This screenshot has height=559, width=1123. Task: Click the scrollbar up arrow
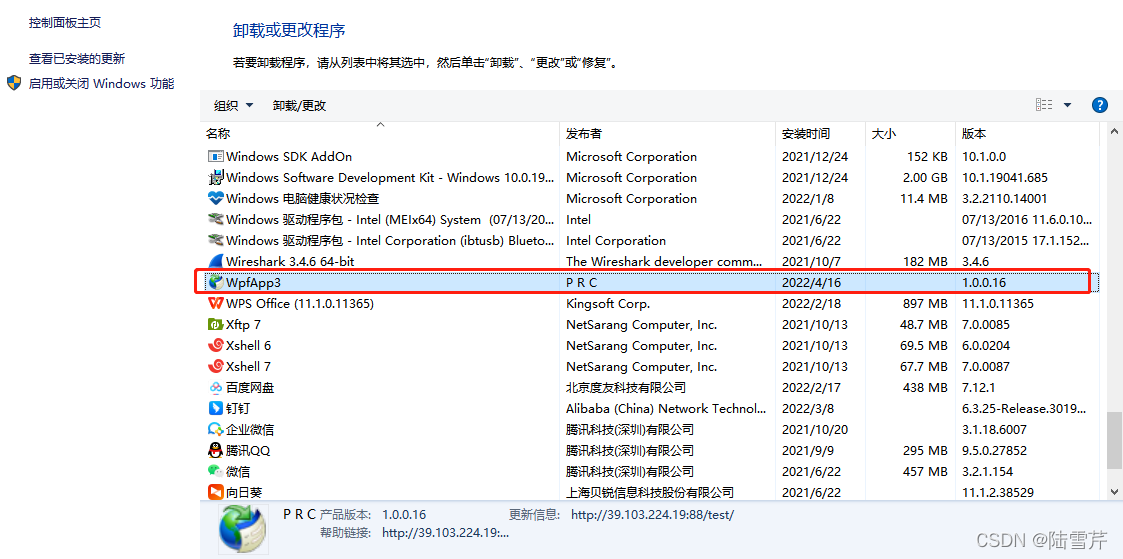coord(1114,131)
